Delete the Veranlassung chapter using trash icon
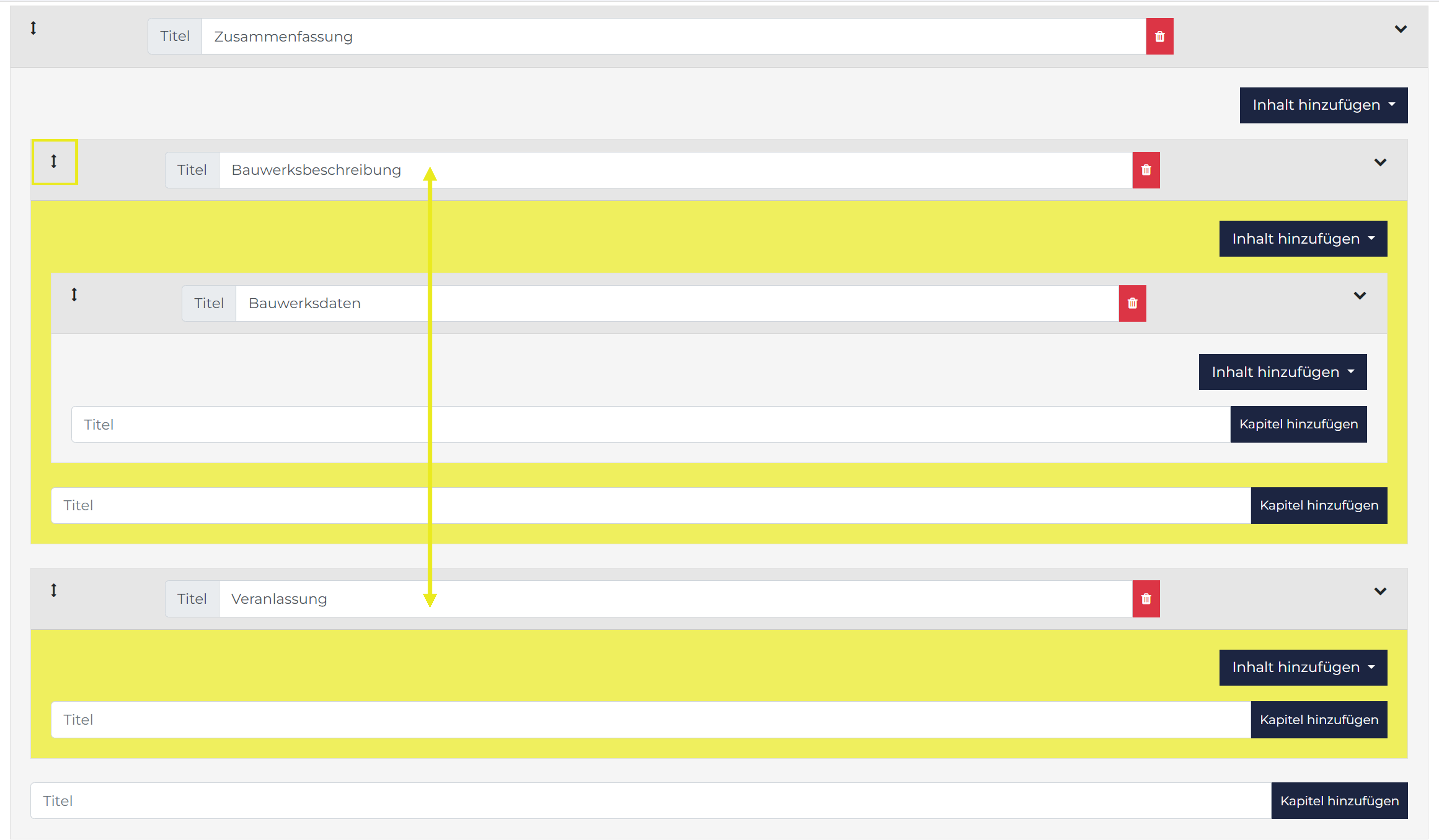This screenshot has height=840, width=1439. [1145, 598]
